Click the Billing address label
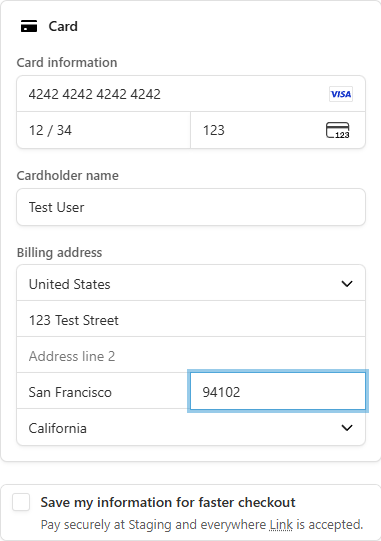 click(x=59, y=253)
